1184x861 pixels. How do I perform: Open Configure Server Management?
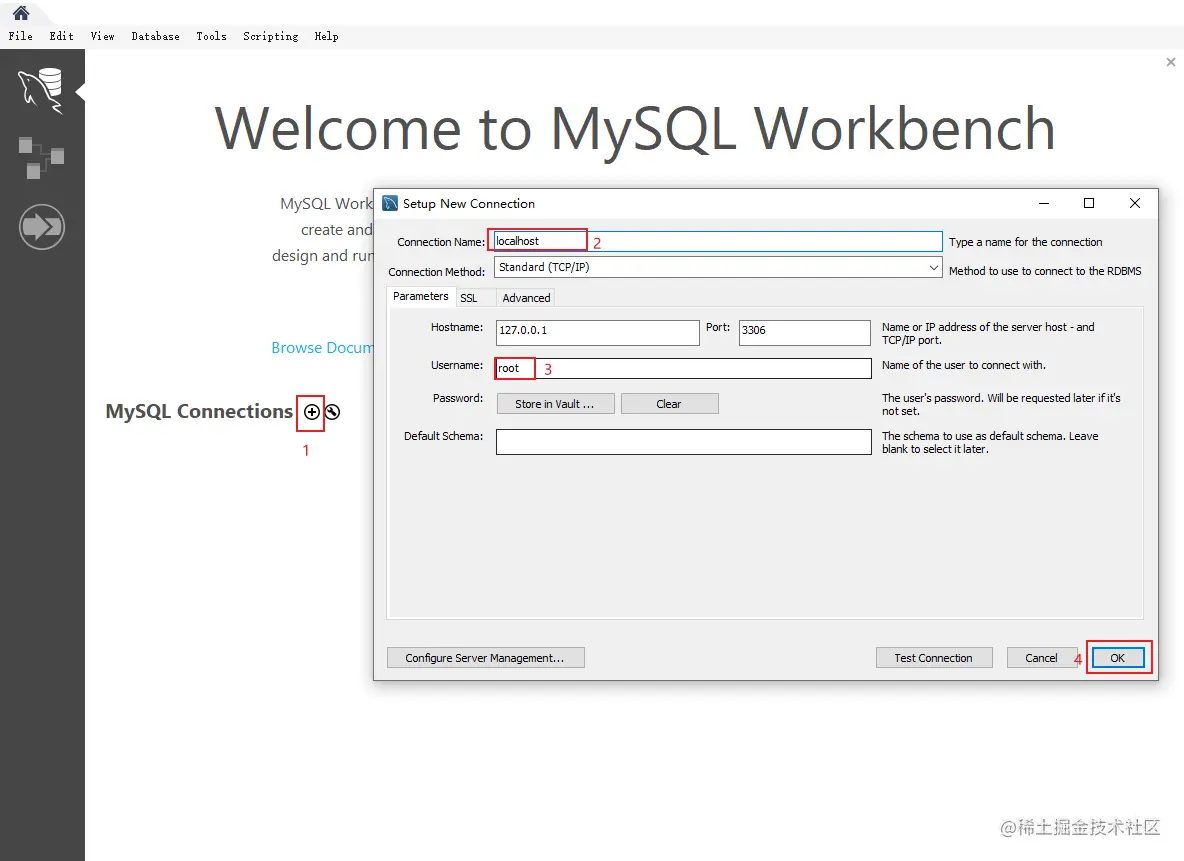click(x=486, y=658)
